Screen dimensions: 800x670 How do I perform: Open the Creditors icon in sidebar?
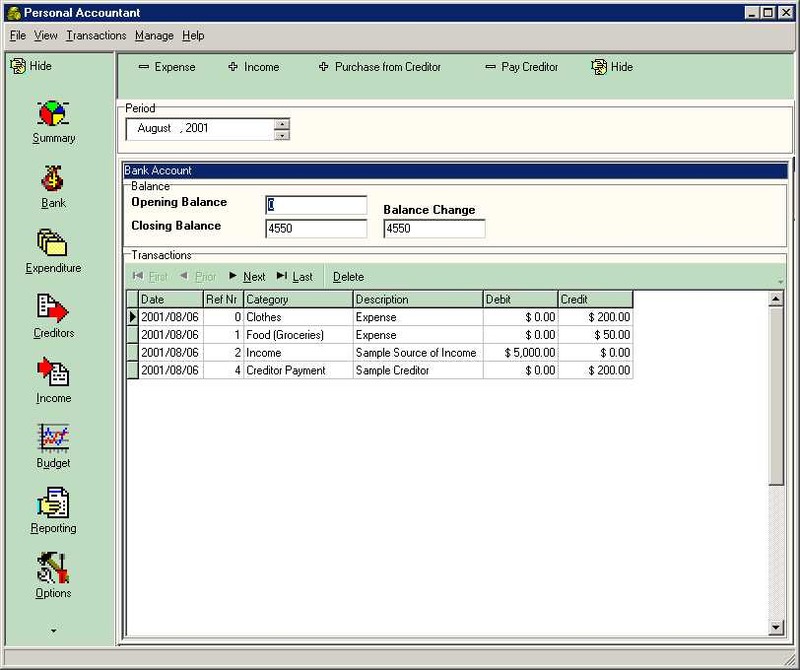[x=53, y=308]
